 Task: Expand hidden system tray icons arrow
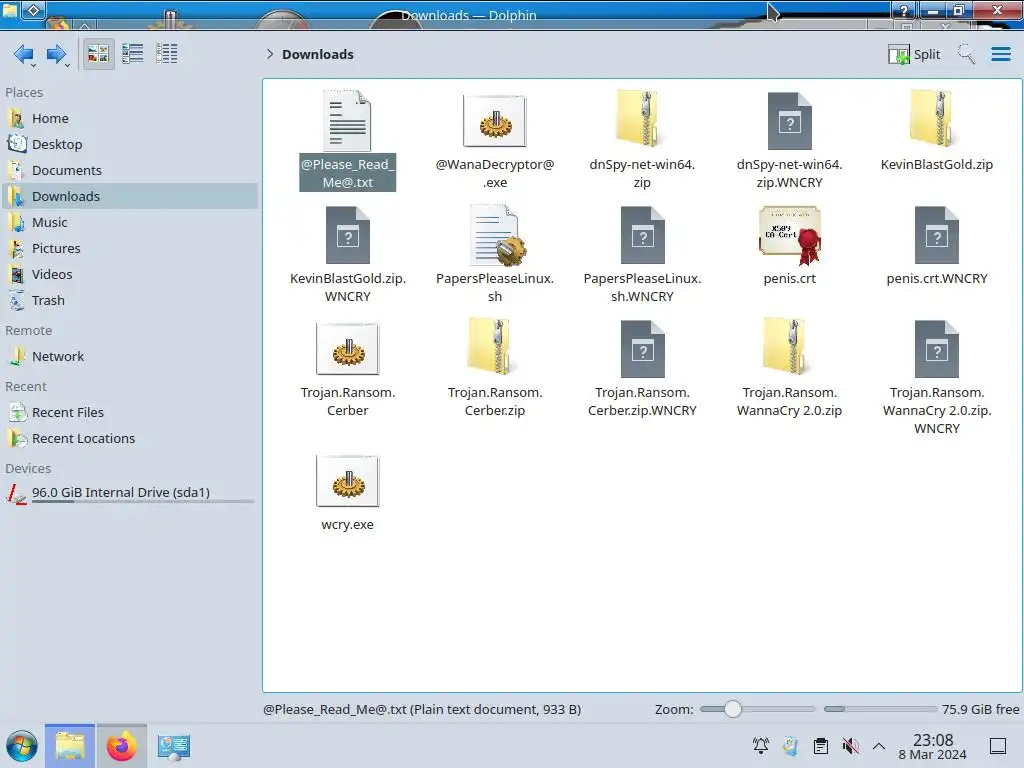[879, 746]
